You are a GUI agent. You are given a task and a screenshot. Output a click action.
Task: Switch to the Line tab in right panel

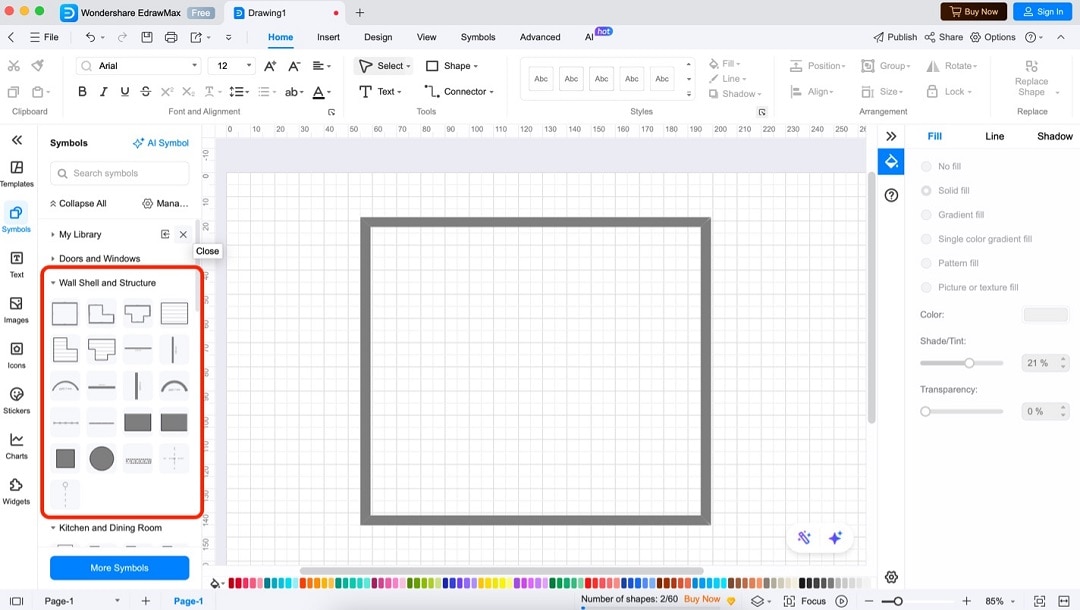click(995, 136)
